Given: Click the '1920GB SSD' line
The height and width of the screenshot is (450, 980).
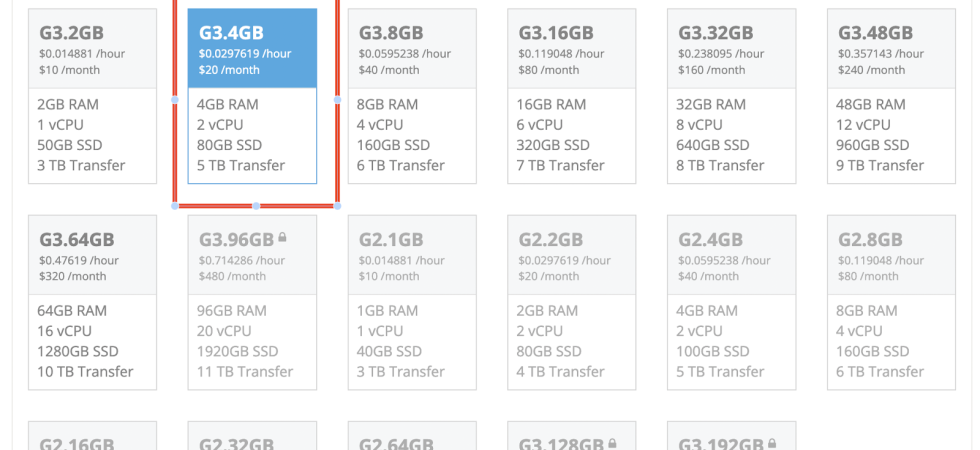Looking at the screenshot, I should 238,351.
